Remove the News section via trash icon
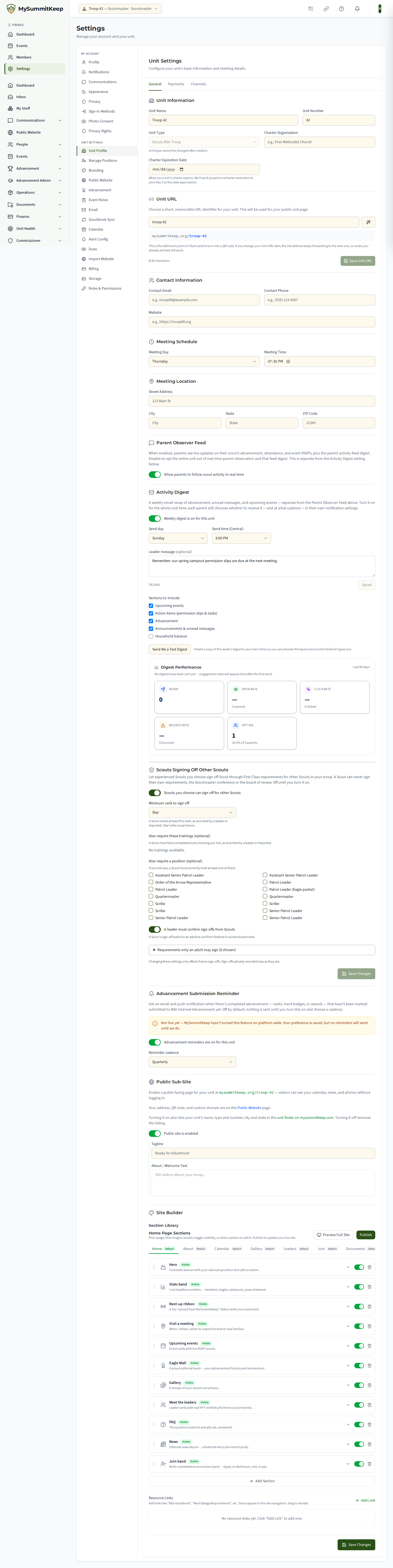393x1568 pixels. pos(370,1445)
